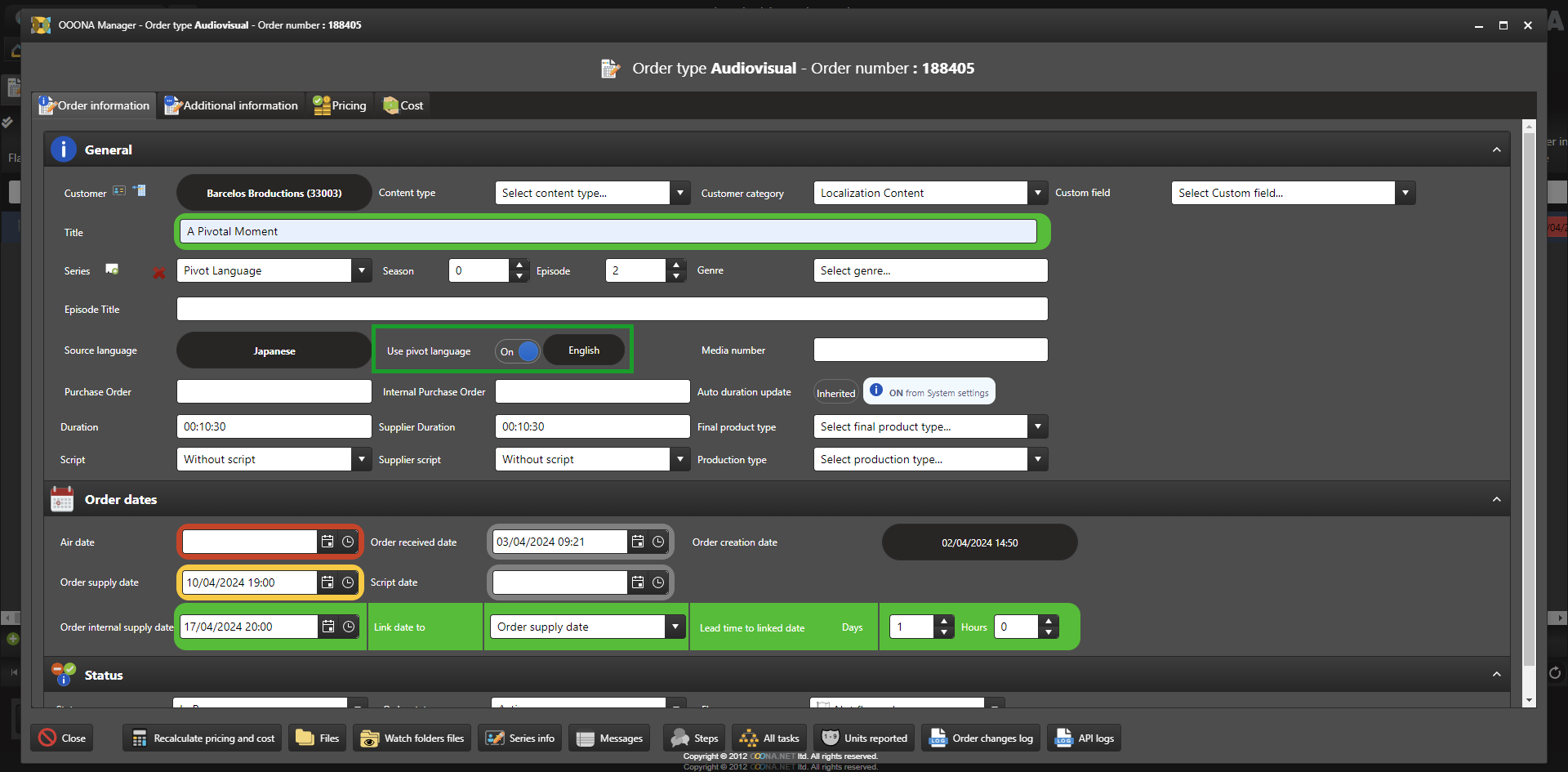Open calendar picker for Air date
The width and height of the screenshot is (1568, 772).
coord(327,542)
